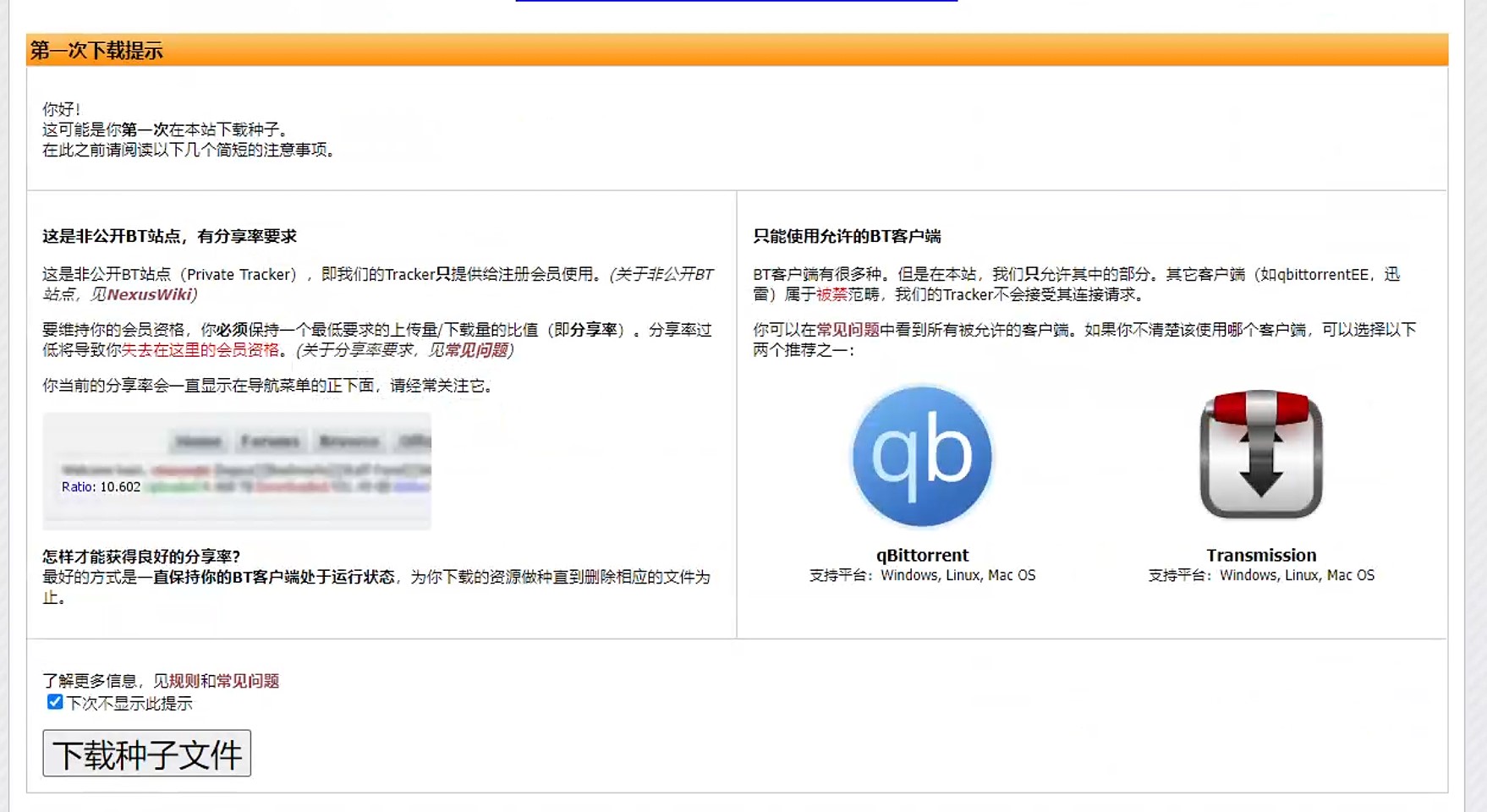The width and height of the screenshot is (1487, 812).
Task: Click the 你好! greeting text
Action: tap(62, 109)
